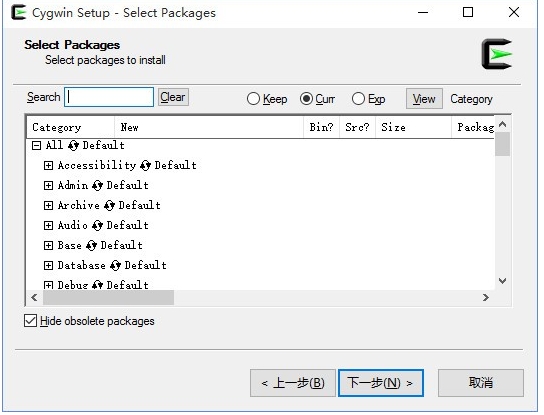Click the scroll down arrow
Screen dimensions: 544x415
coord(502,281)
